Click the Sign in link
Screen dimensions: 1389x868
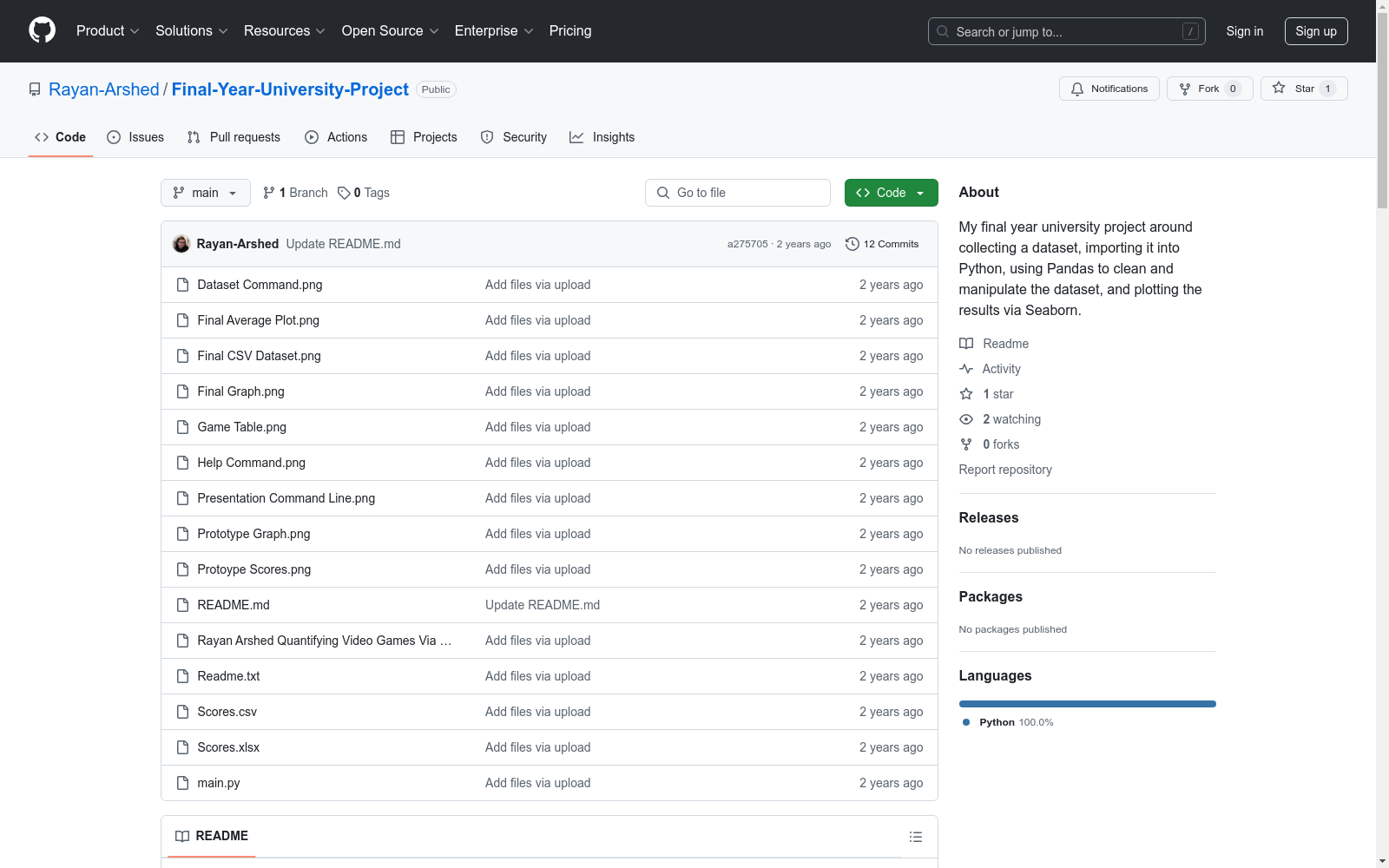pos(1245,31)
